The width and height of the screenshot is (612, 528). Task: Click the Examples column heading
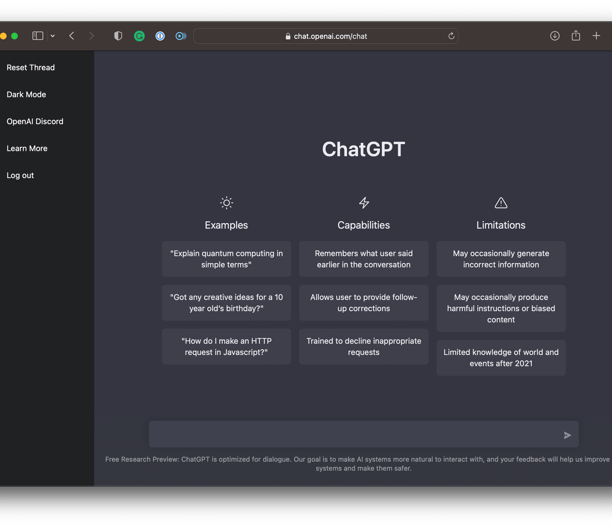[226, 225]
